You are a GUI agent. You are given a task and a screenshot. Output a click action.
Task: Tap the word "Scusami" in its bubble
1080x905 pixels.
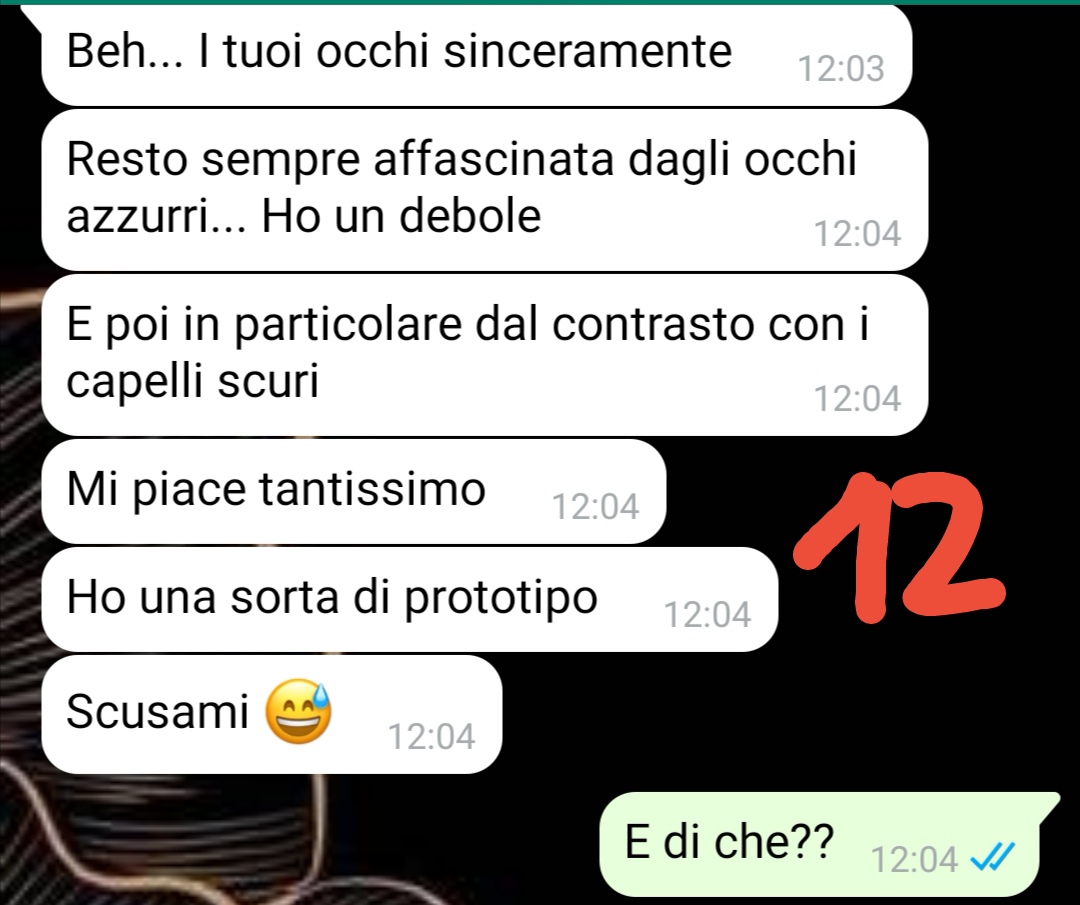157,711
